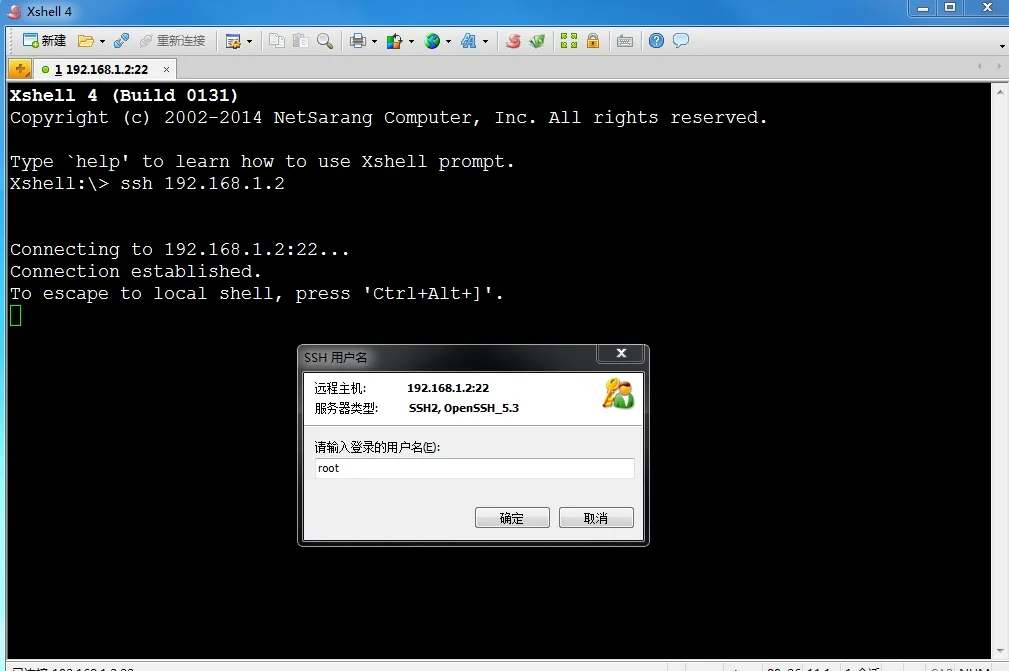
Task: Click the Find magnifier icon
Action: tap(325, 41)
